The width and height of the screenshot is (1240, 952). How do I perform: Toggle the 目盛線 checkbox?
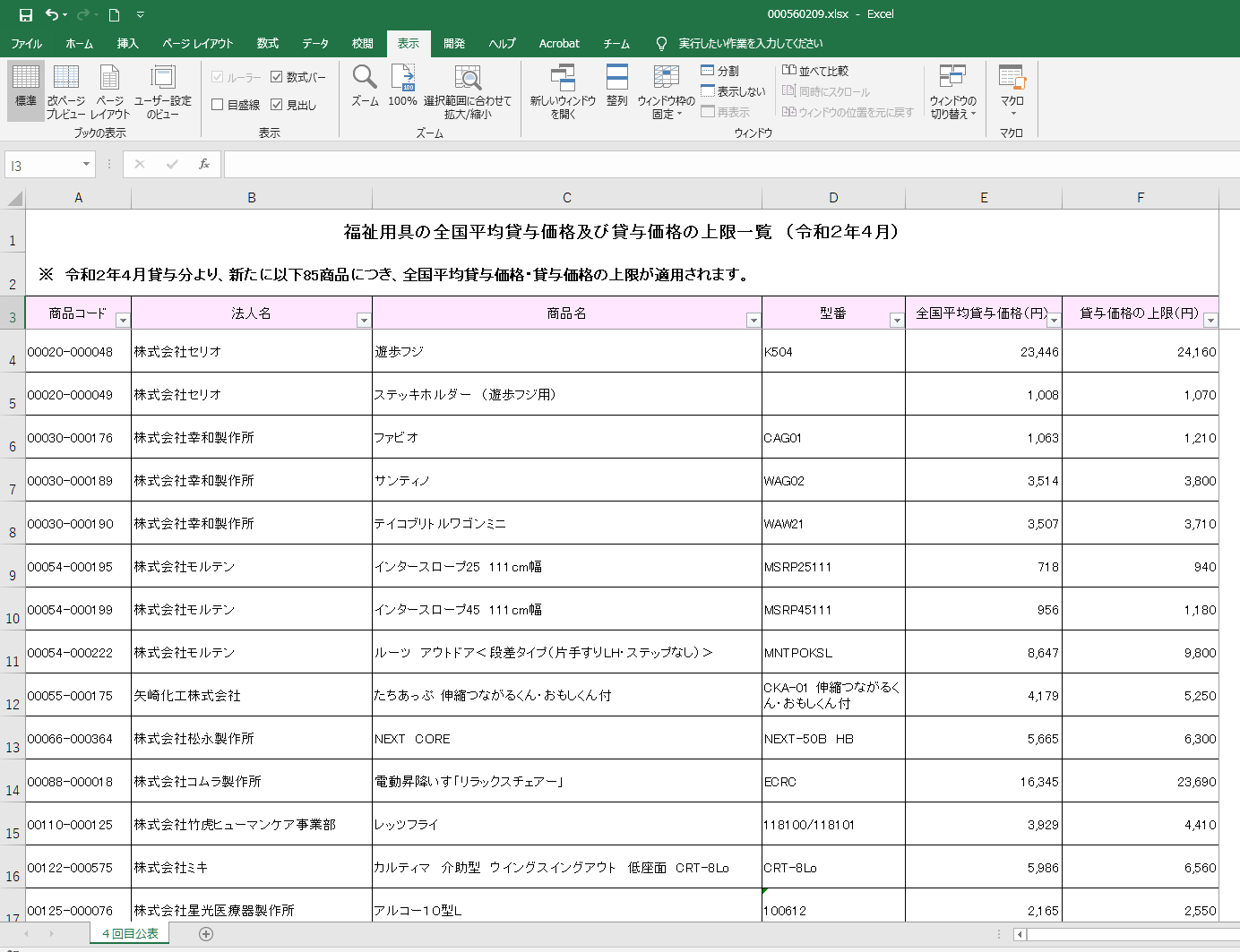[x=218, y=105]
